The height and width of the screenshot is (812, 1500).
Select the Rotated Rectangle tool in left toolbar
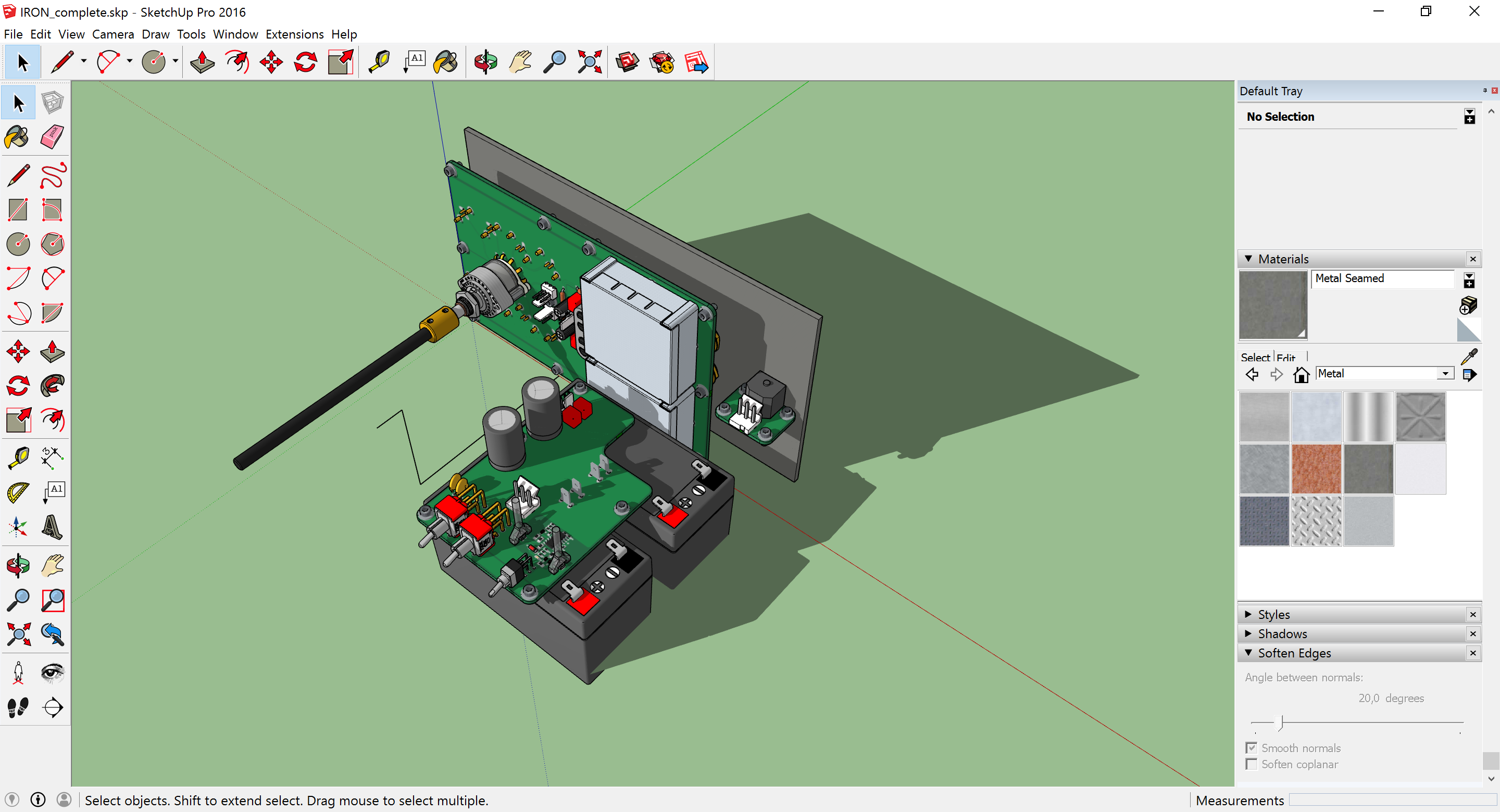[53, 210]
